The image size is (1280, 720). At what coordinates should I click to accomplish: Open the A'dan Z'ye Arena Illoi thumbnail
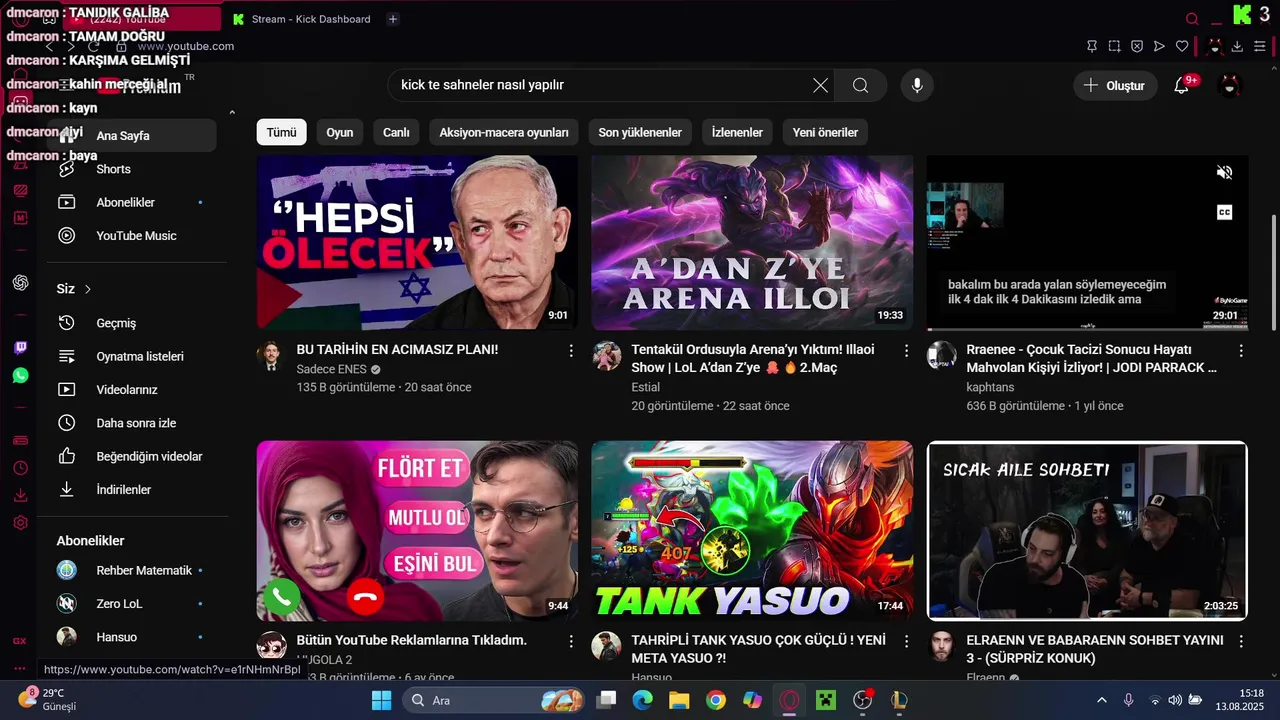tap(752, 242)
